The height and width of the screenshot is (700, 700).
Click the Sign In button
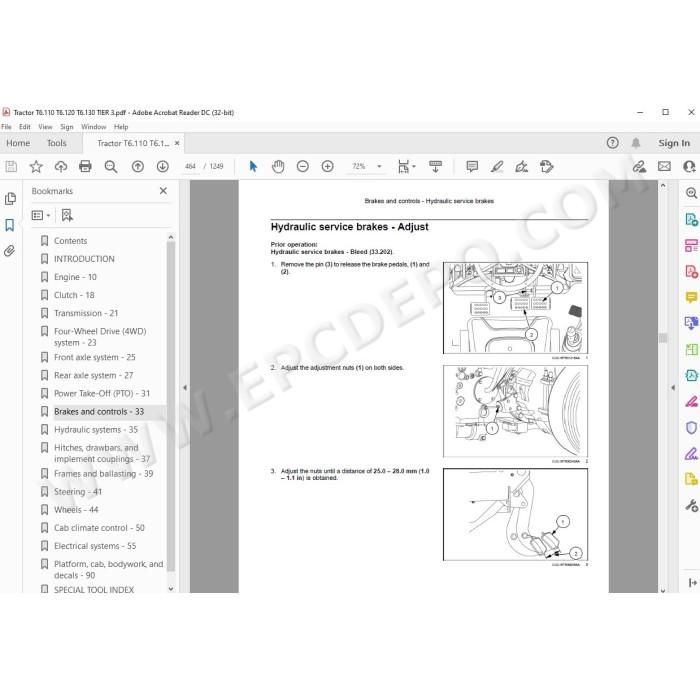pos(674,143)
